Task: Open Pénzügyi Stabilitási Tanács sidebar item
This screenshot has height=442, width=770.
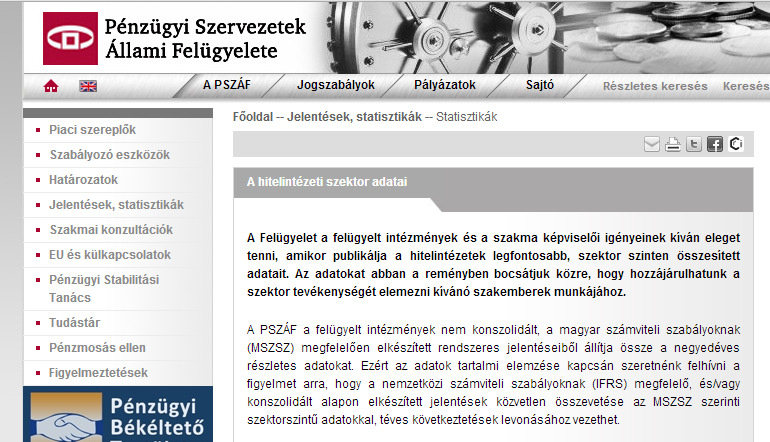Action: (104, 289)
